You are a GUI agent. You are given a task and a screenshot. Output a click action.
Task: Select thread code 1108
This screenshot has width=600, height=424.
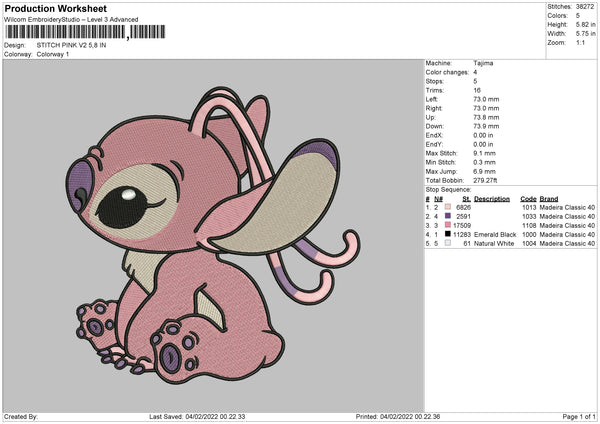click(529, 225)
